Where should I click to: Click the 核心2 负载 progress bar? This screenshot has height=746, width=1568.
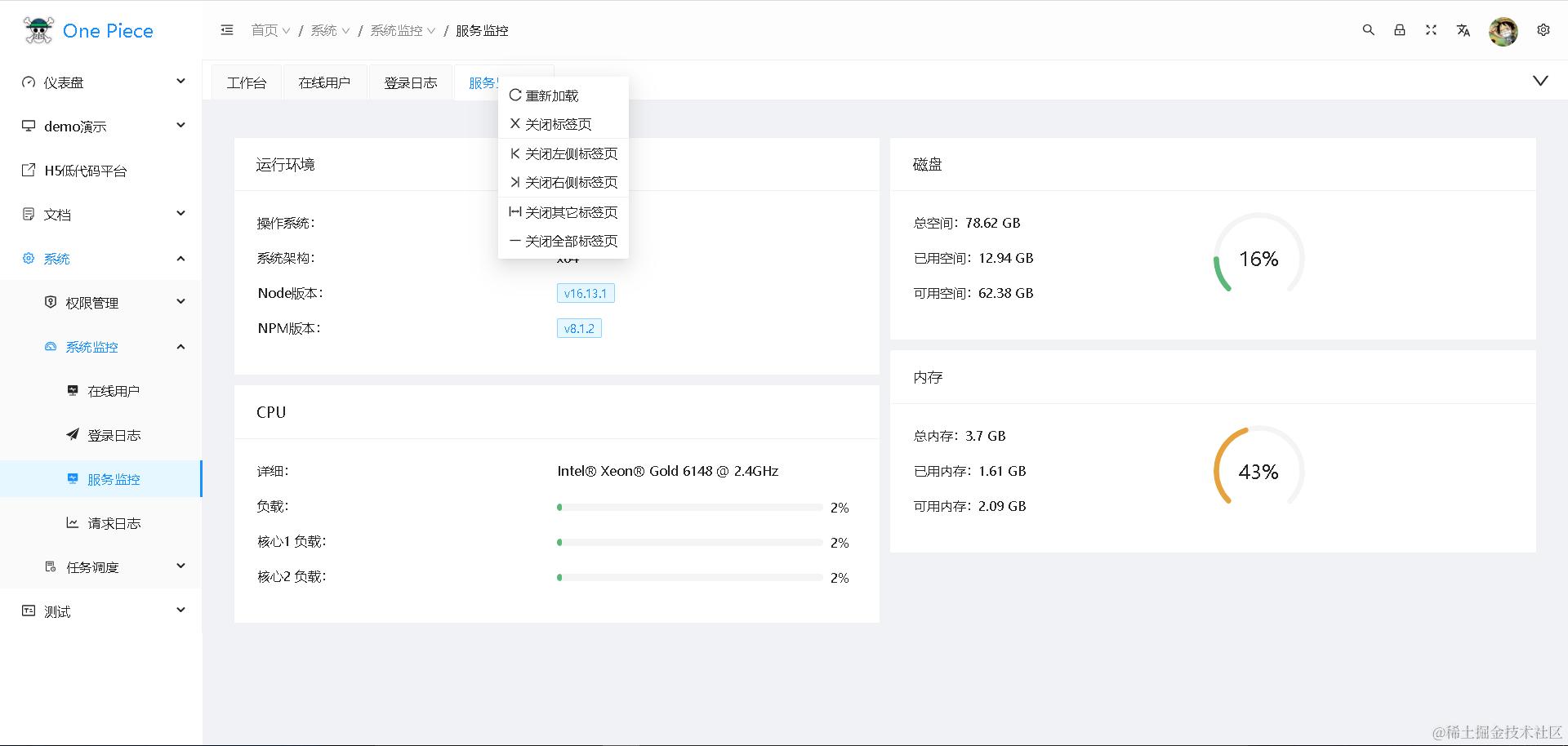[689, 577]
